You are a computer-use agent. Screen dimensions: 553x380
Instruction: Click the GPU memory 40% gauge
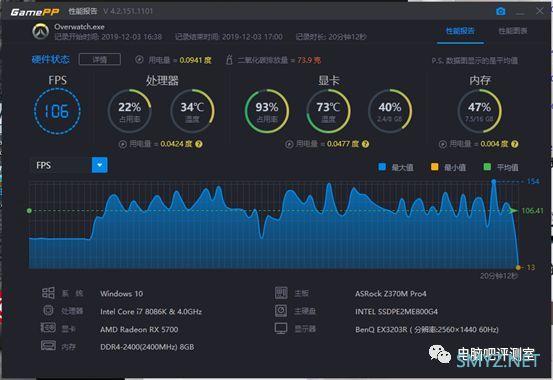click(x=390, y=111)
